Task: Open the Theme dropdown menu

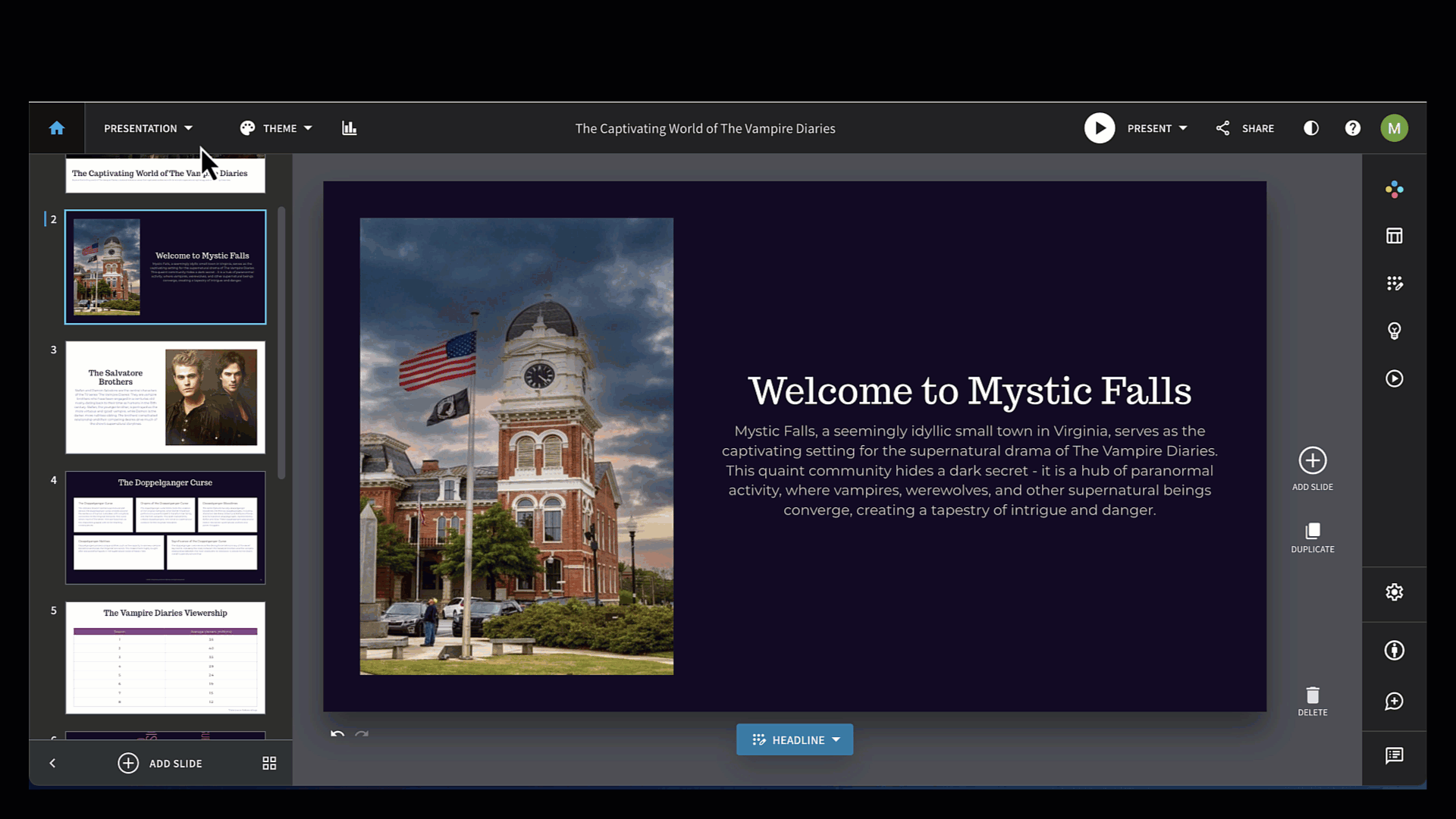Action: point(276,128)
